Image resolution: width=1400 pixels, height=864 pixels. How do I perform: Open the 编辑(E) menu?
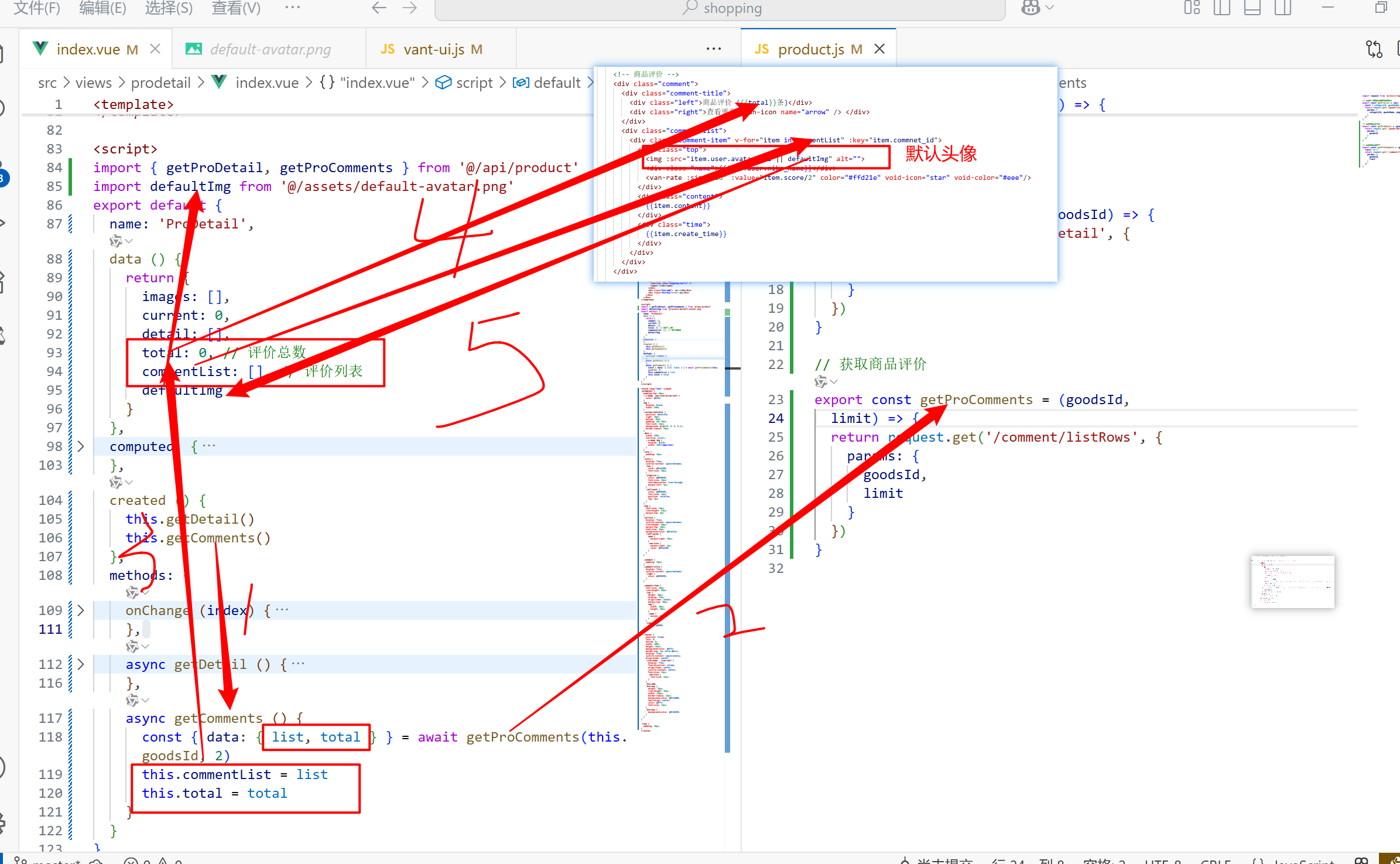(102, 8)
